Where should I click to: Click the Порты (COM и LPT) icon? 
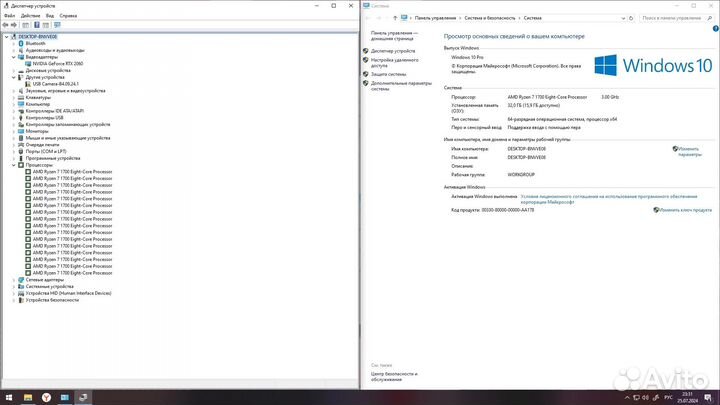[21, 152]
